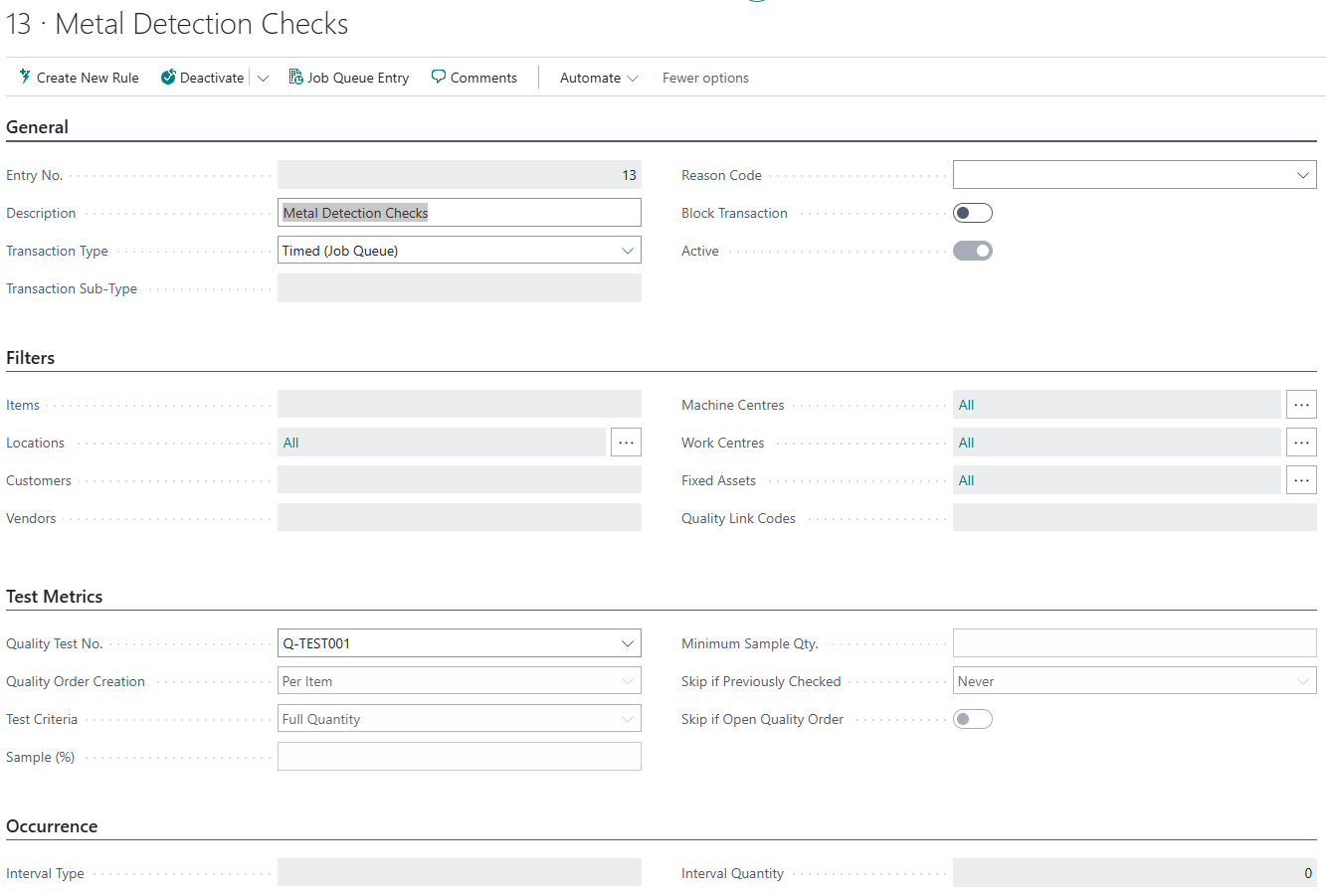Click the Create New Rule lightning icon
Image resolution: width=1326 pixels, height=896 pixels.
coord(25,77)
